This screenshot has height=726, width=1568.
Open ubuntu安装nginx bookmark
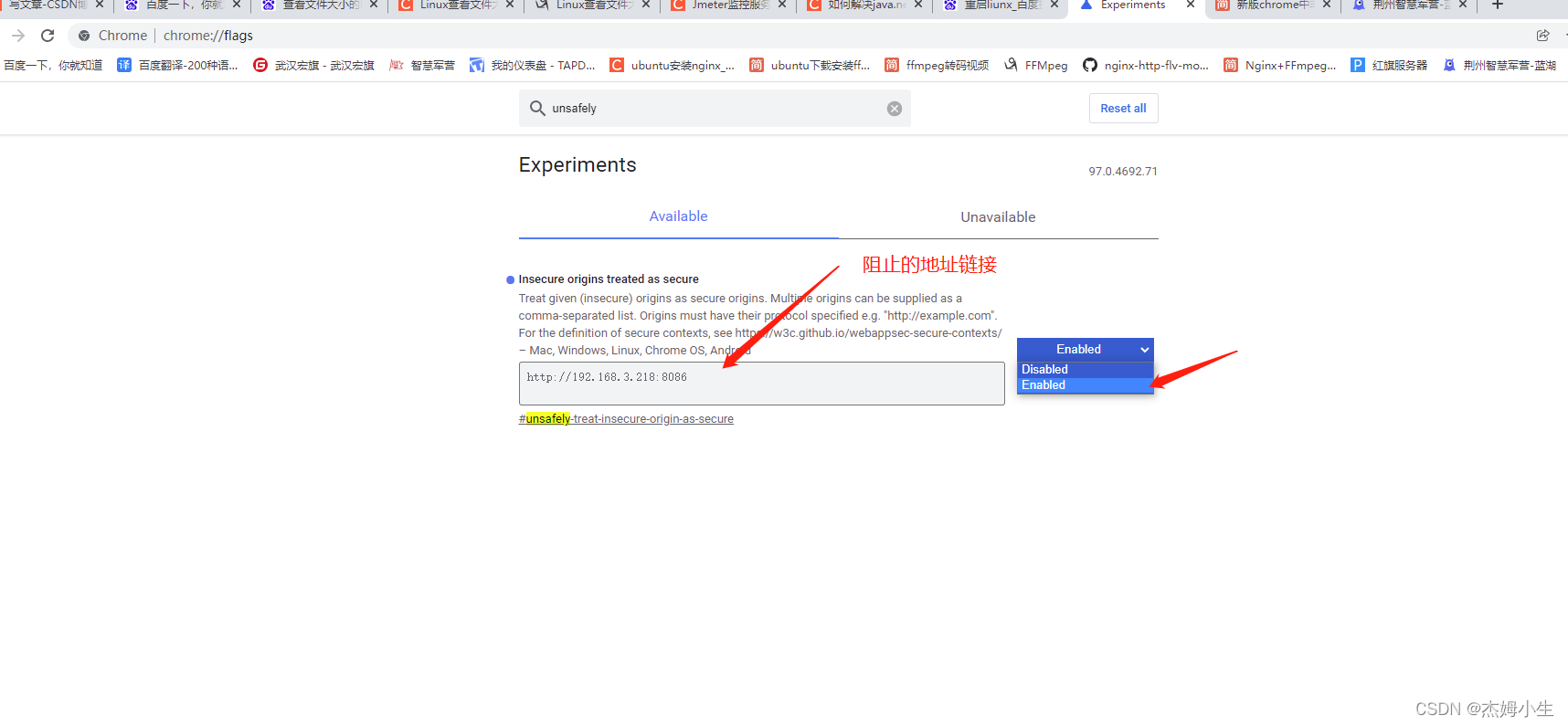(x=672, y=65)
